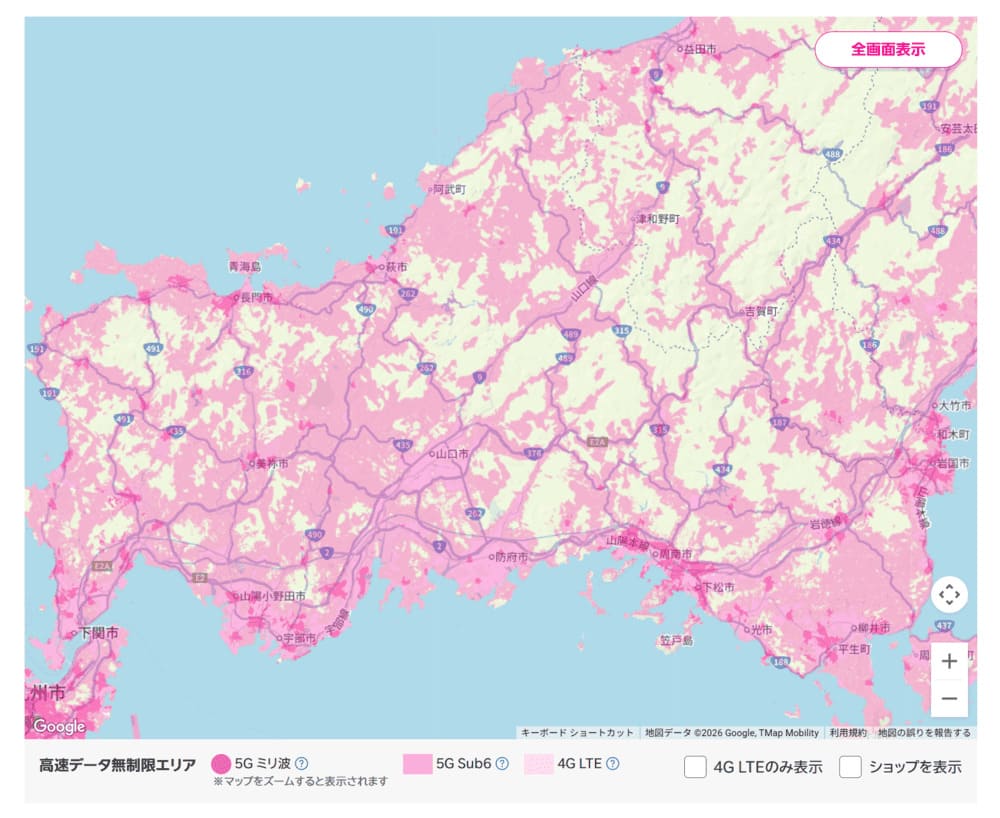Screen dimensions: 1000x818
Task: Click help icon beside 5G Sub6
Action: pos(502,764)
